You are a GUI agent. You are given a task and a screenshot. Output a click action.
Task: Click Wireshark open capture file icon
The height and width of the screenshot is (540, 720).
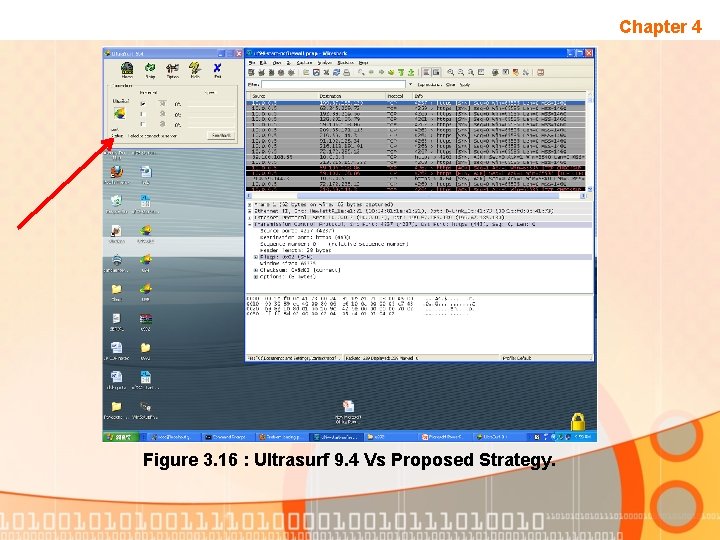point(306,73)
